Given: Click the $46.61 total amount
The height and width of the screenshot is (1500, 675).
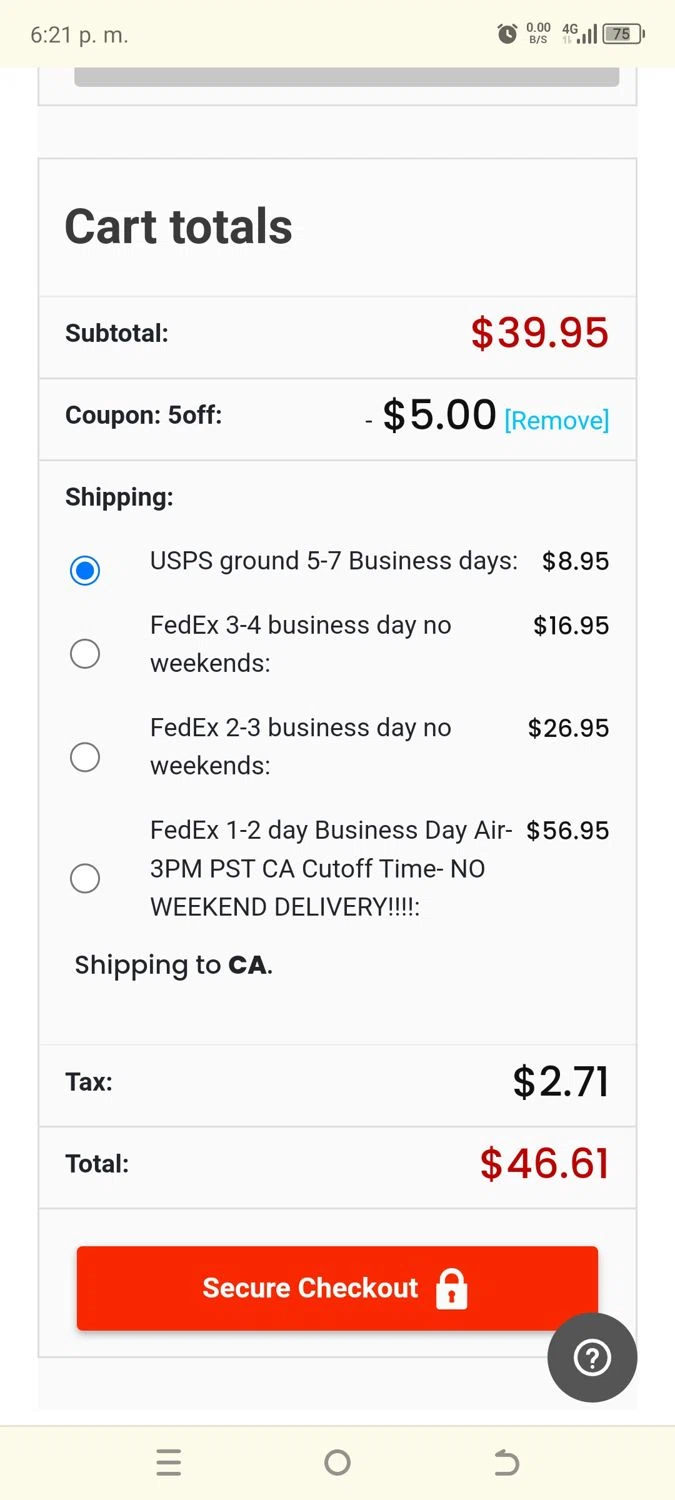Looking at the screenshot, I should point(544,1163).
